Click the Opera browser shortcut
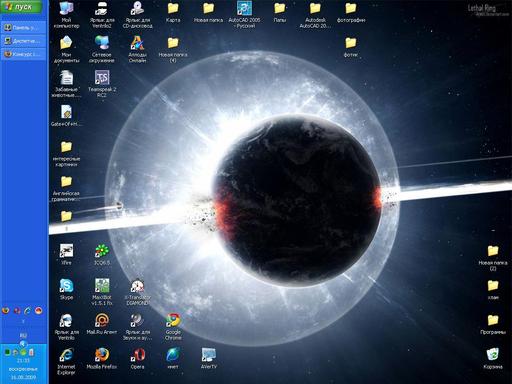Screen dimensions: 512x384 pos(137,359)
